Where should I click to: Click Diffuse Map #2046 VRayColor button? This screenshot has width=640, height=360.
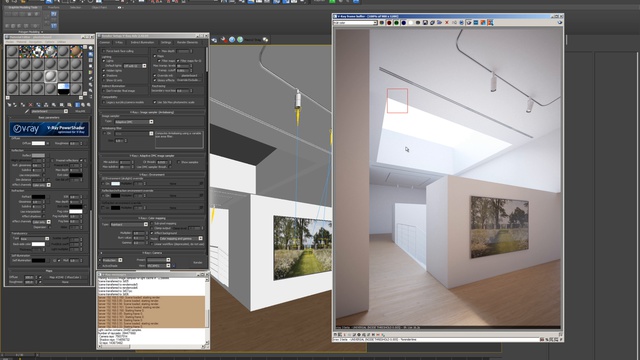point(65,277)
